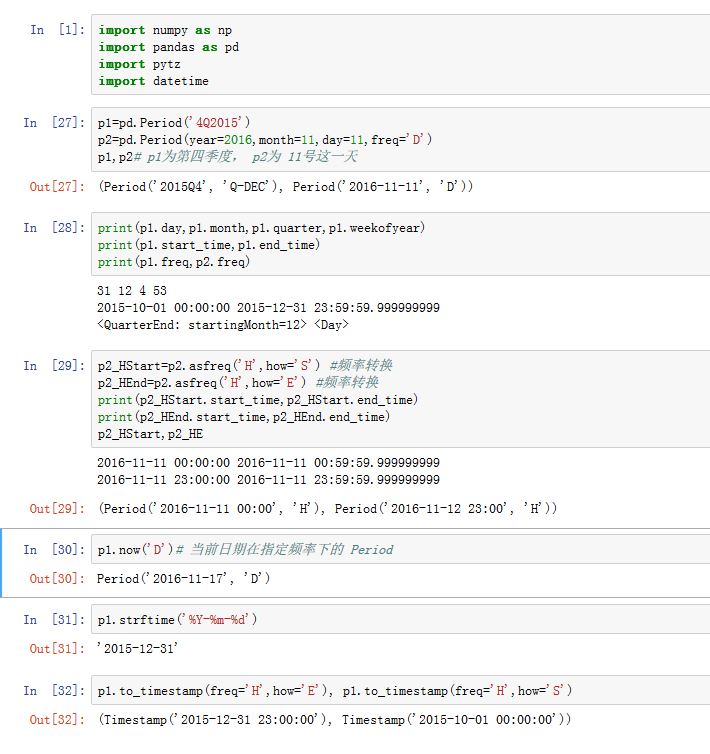The height and width of the screenshot is (754, 710).
Task: Click the printed 2016-11-11 23:00:00 output line
Action: pos(268,480)
